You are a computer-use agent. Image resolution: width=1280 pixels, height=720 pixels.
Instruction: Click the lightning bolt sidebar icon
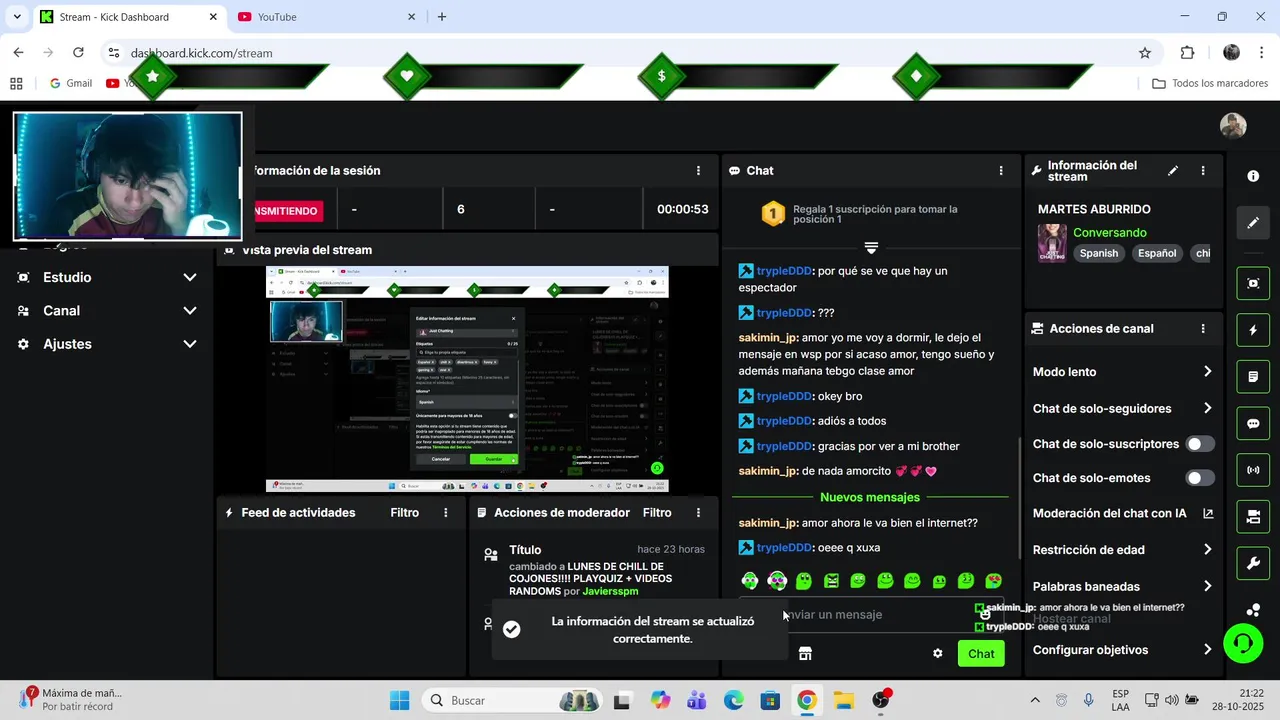(1253, 330)
